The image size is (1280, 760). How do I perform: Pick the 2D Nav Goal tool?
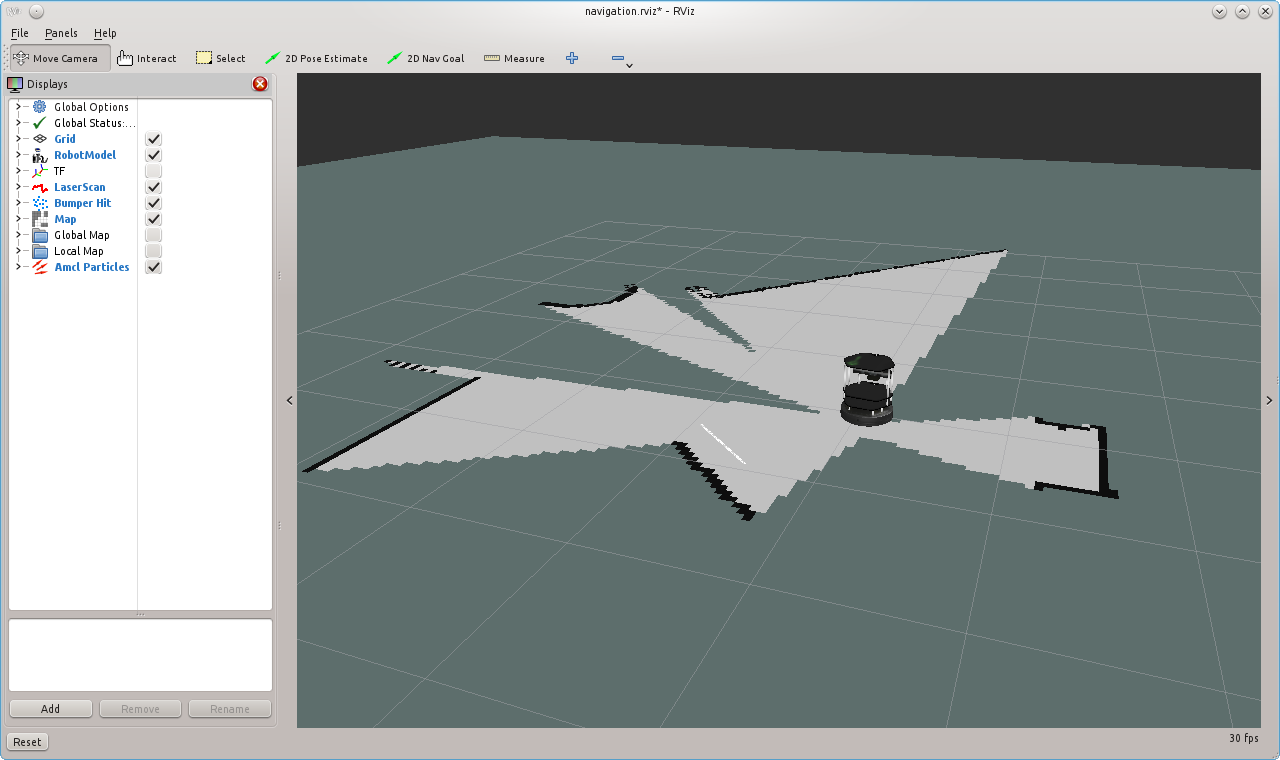tap(426, 58)
